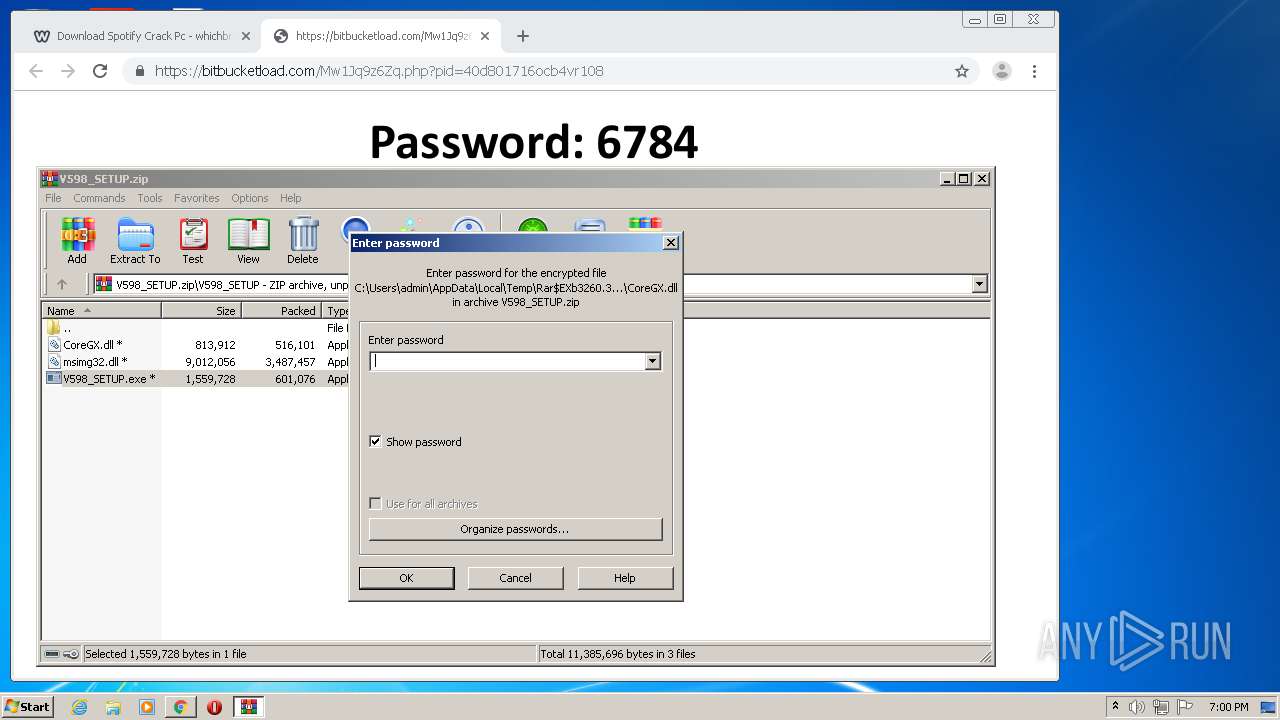Click the Organize passwords button
Image resolution: width=1280 pixels, height=720 pixels.
click(x=515, y=529)
